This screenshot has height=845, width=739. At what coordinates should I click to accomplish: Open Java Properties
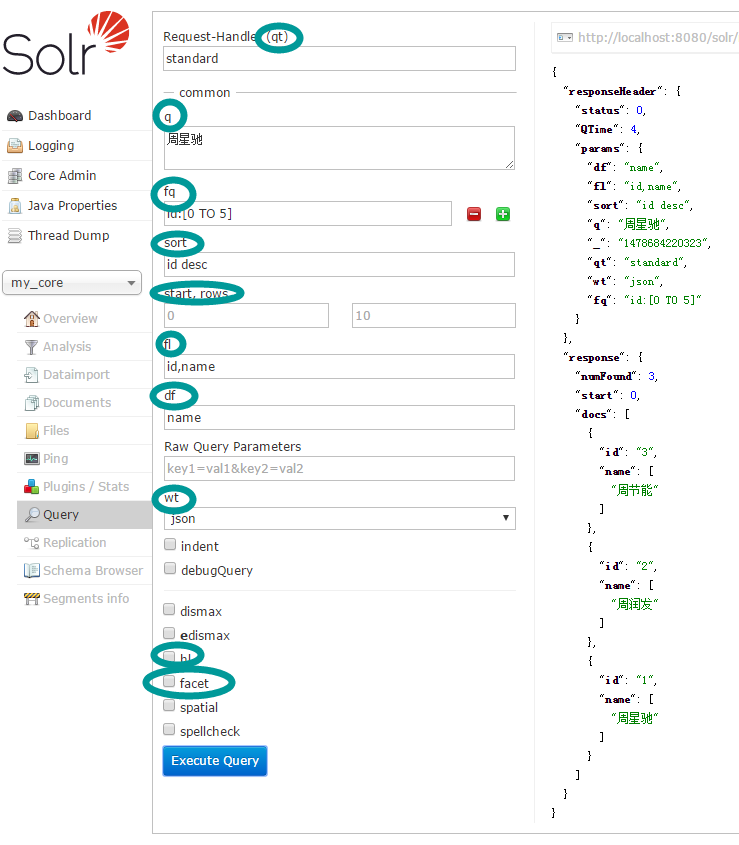72,206
